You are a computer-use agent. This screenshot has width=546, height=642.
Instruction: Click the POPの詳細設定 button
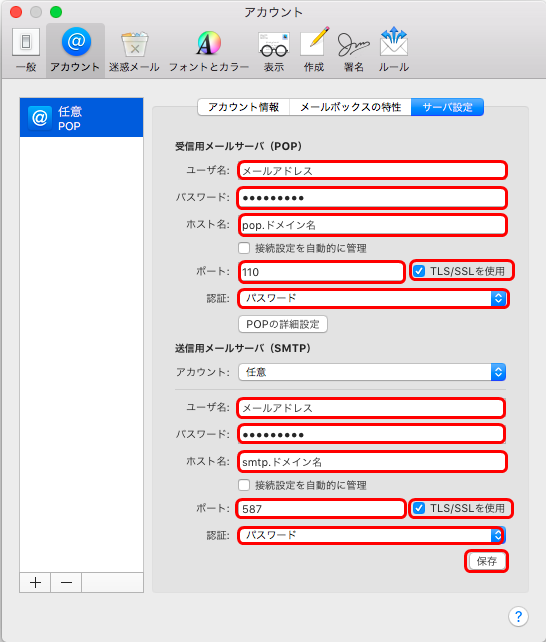[x=283, y=324]
